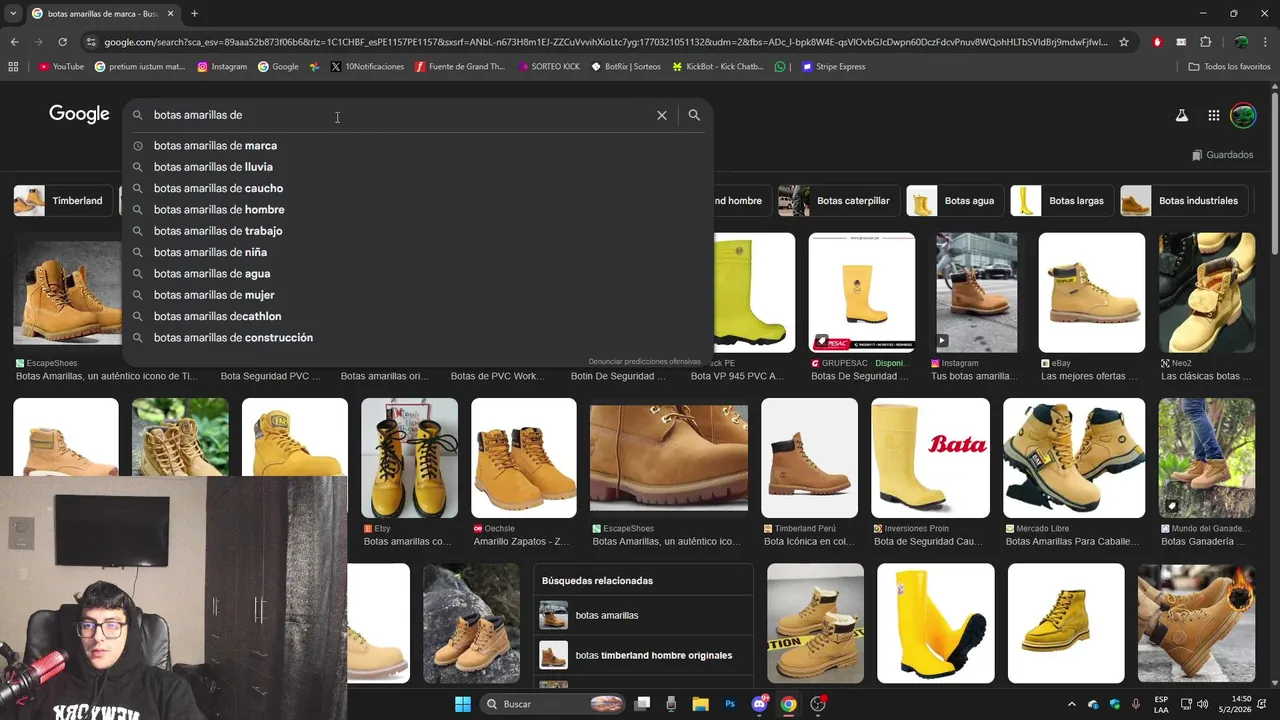Open the Chrome extensions puzzle icon

coord(1206,42)
